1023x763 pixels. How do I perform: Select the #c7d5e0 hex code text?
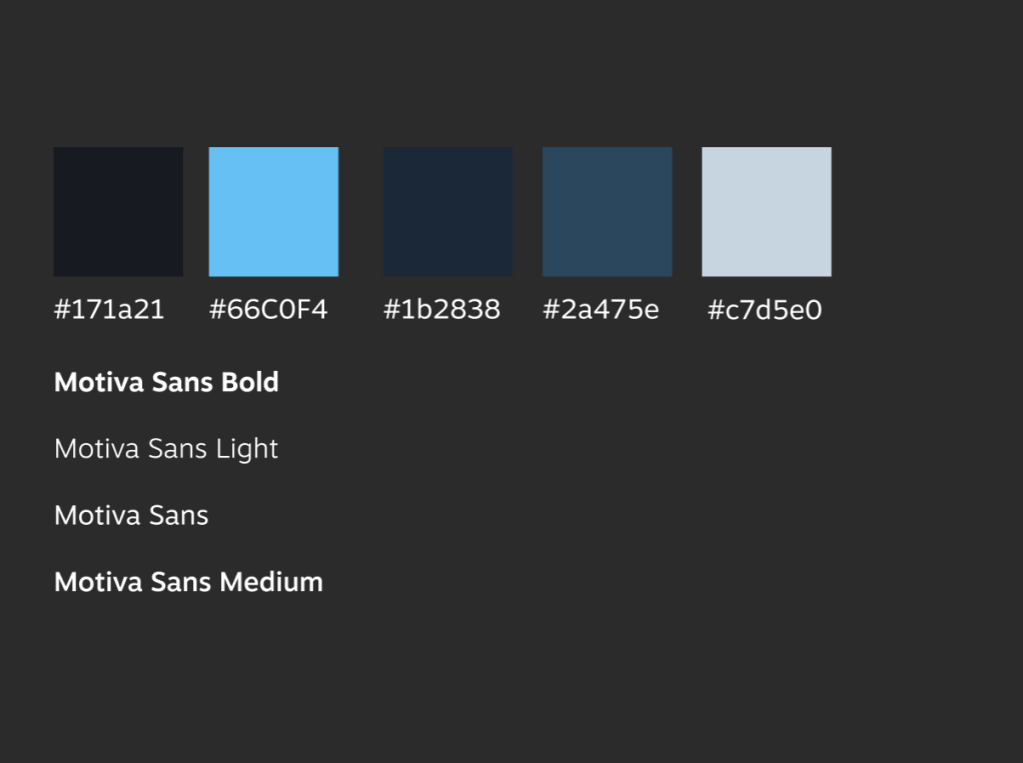(x=765, y=310)
